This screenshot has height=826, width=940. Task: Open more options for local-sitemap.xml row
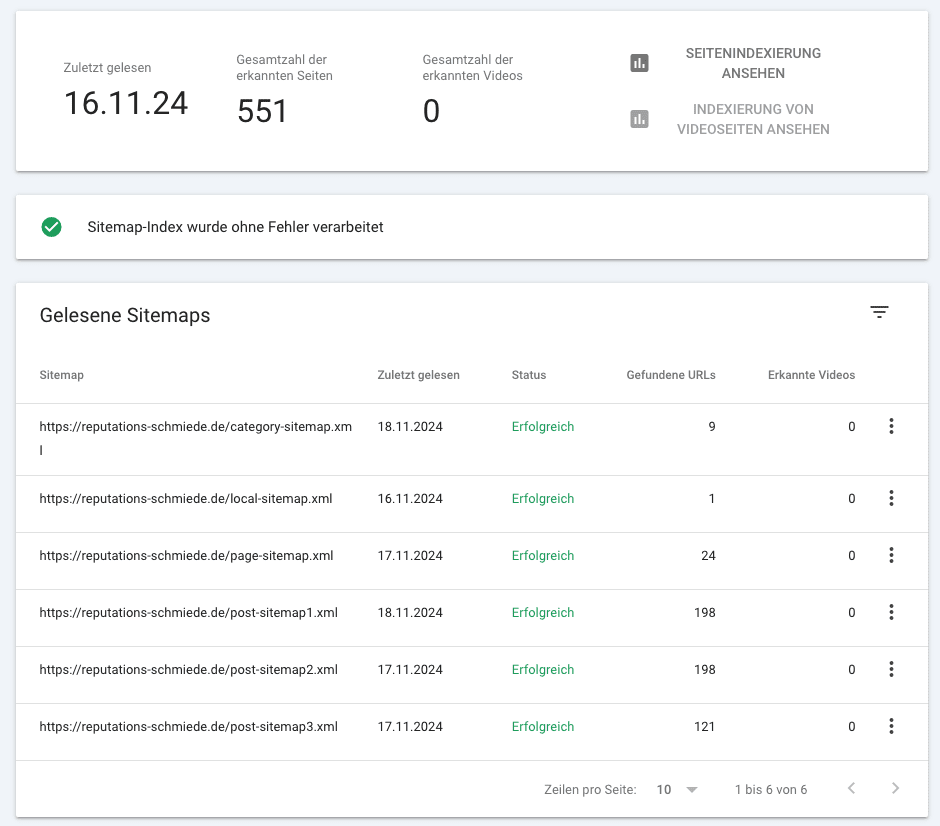[x=891, y=498]
